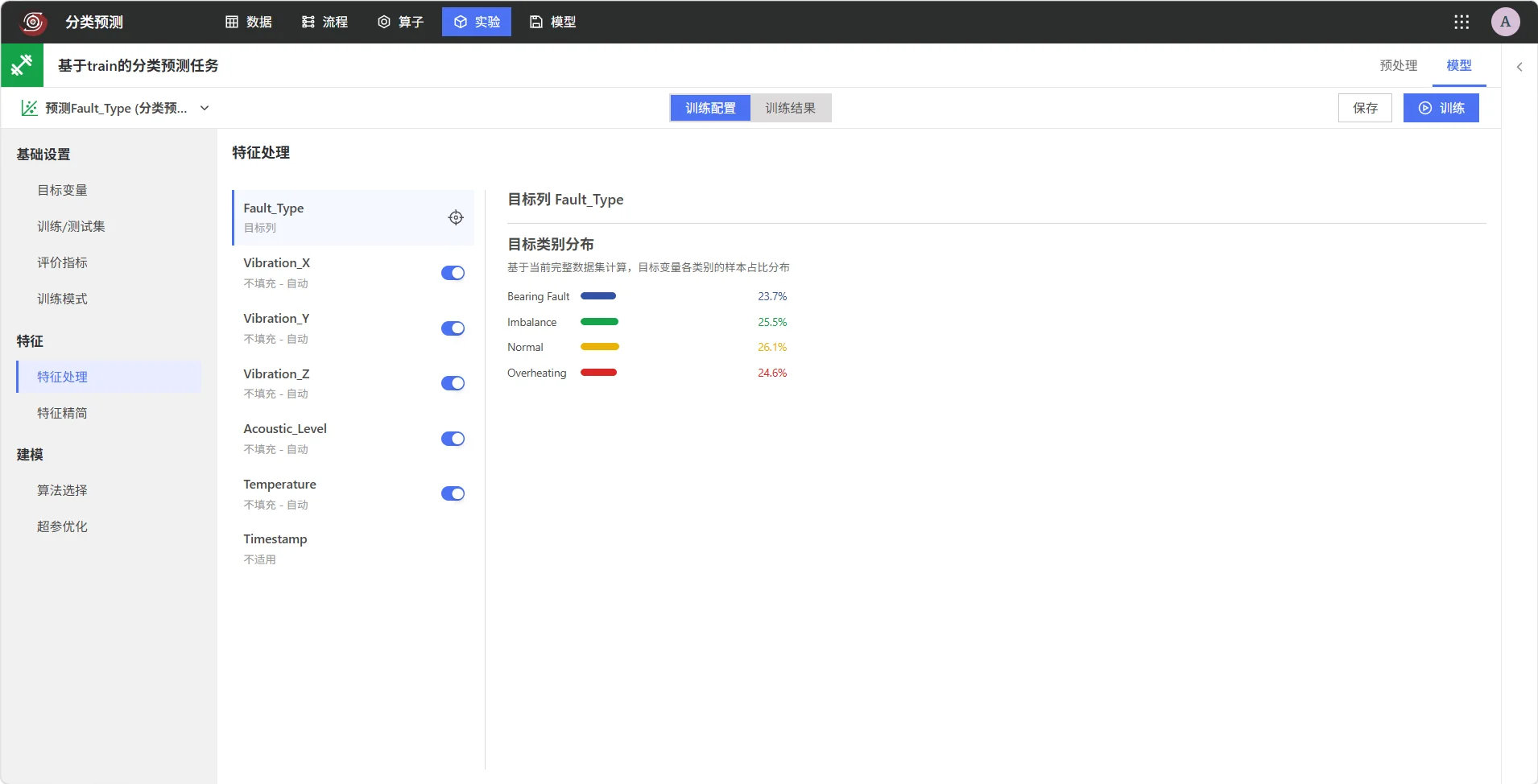Image resolution: width=1538 pixels, height=784 pixels.
Task: Switch to the 预处理 tab
Action: click(1399, 65)
